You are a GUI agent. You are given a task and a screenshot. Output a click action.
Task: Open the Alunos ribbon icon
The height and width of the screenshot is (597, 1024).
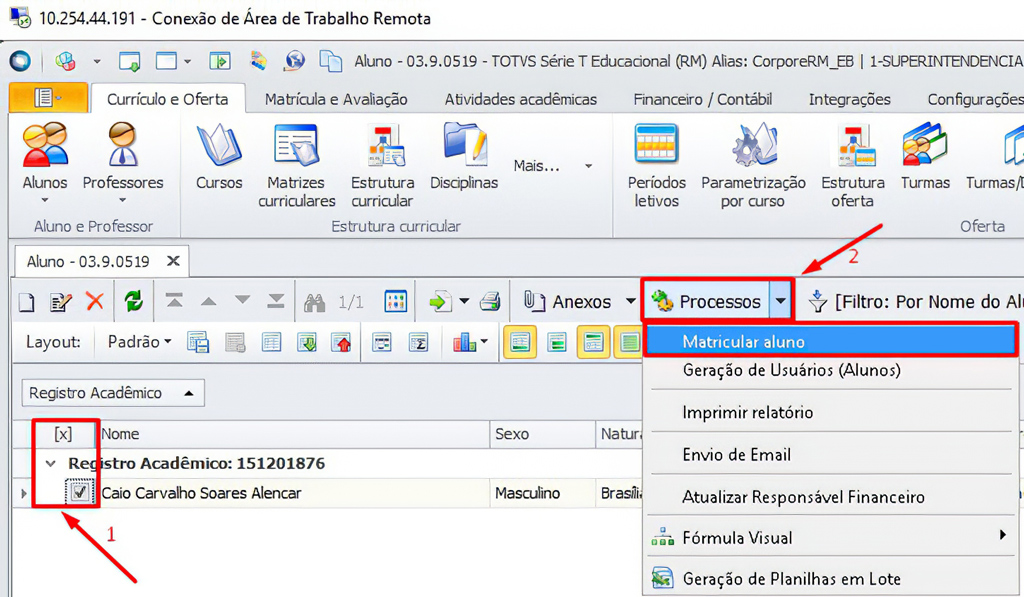pyautogui.click(x=45, y=146)
